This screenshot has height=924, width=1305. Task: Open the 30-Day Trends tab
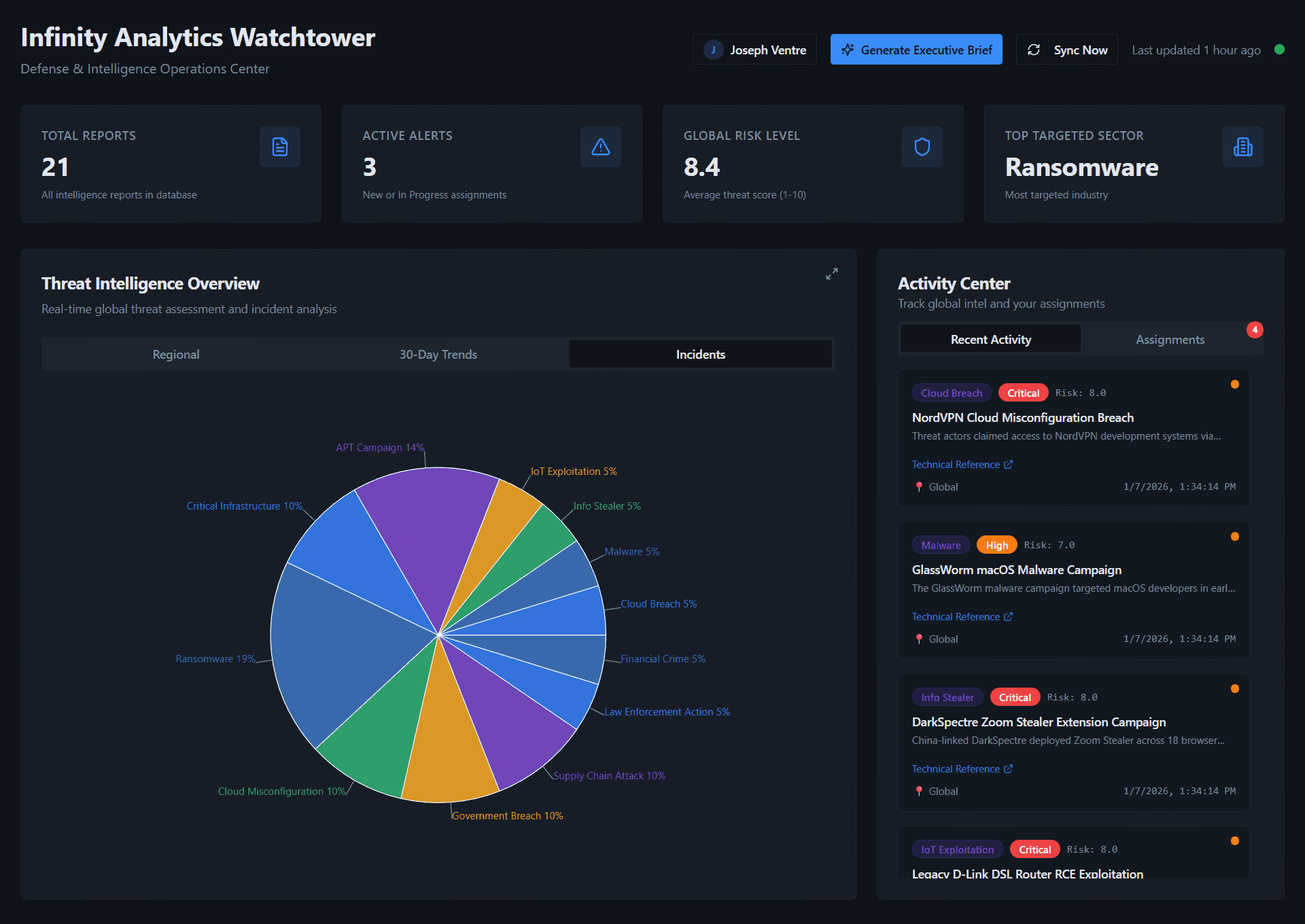click(x=438, y=354)
